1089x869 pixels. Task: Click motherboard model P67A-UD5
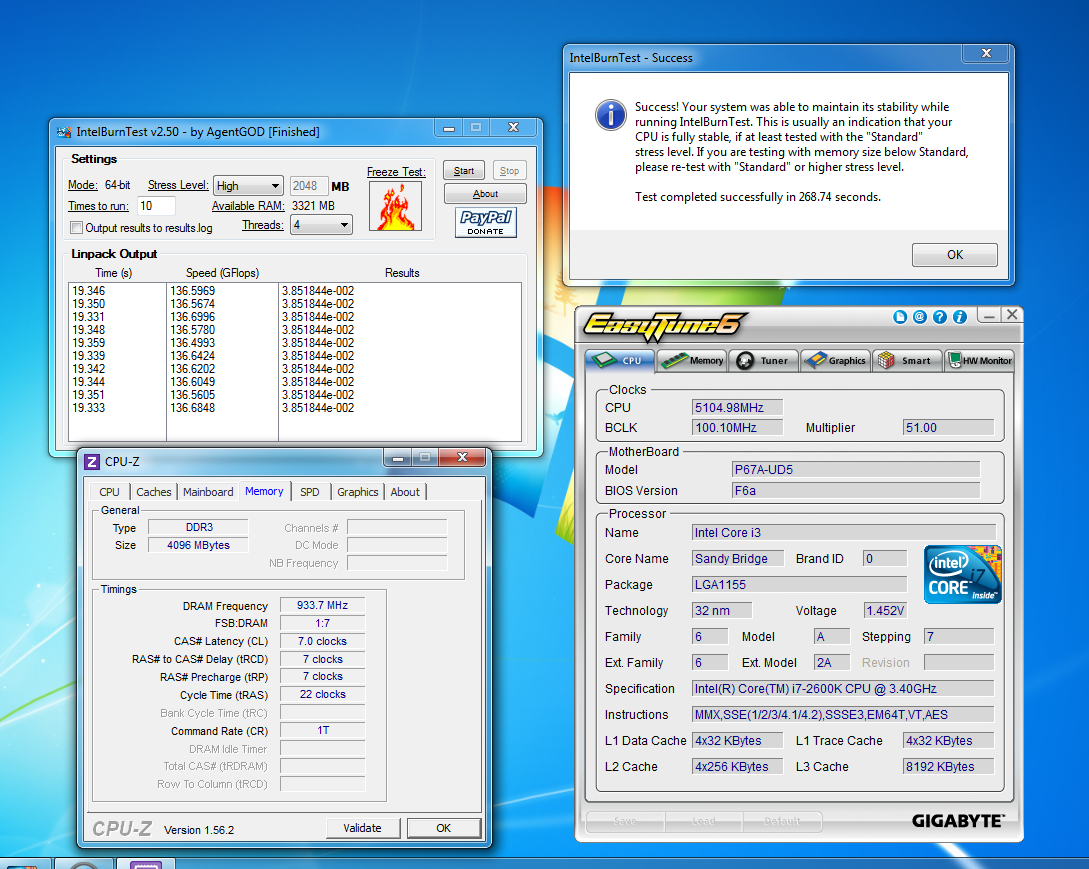pos(856,470)
